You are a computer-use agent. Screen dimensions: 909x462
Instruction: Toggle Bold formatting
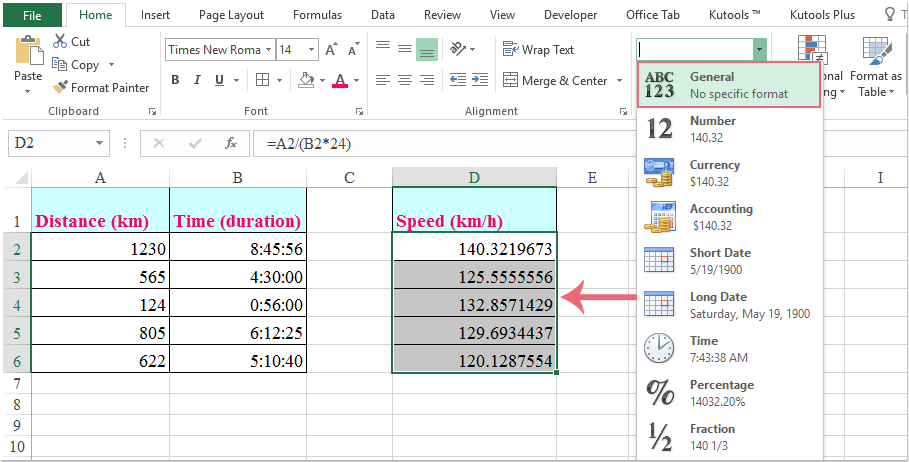(x=175, y=80)
